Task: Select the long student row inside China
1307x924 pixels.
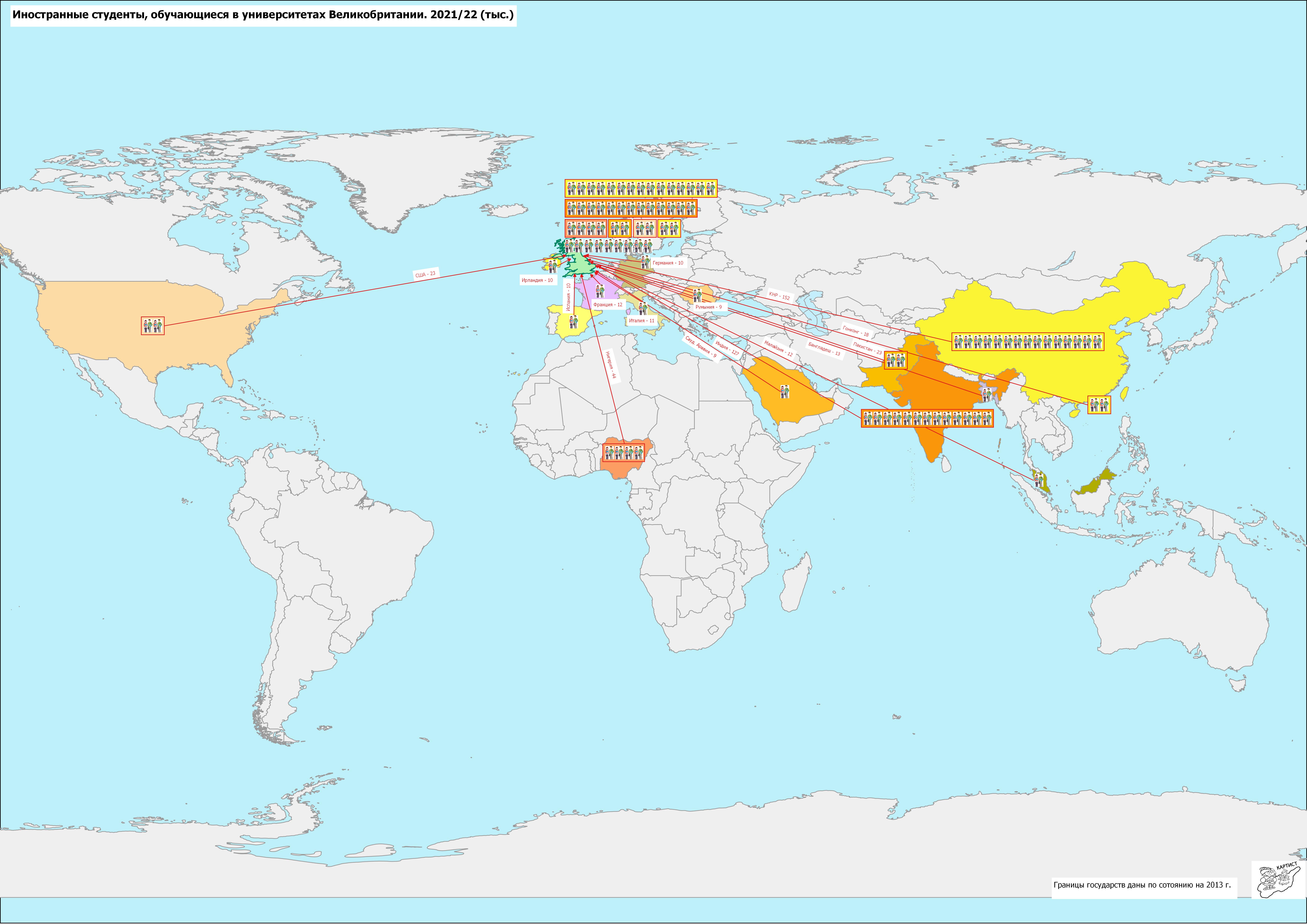Action: coord(1028,342)
